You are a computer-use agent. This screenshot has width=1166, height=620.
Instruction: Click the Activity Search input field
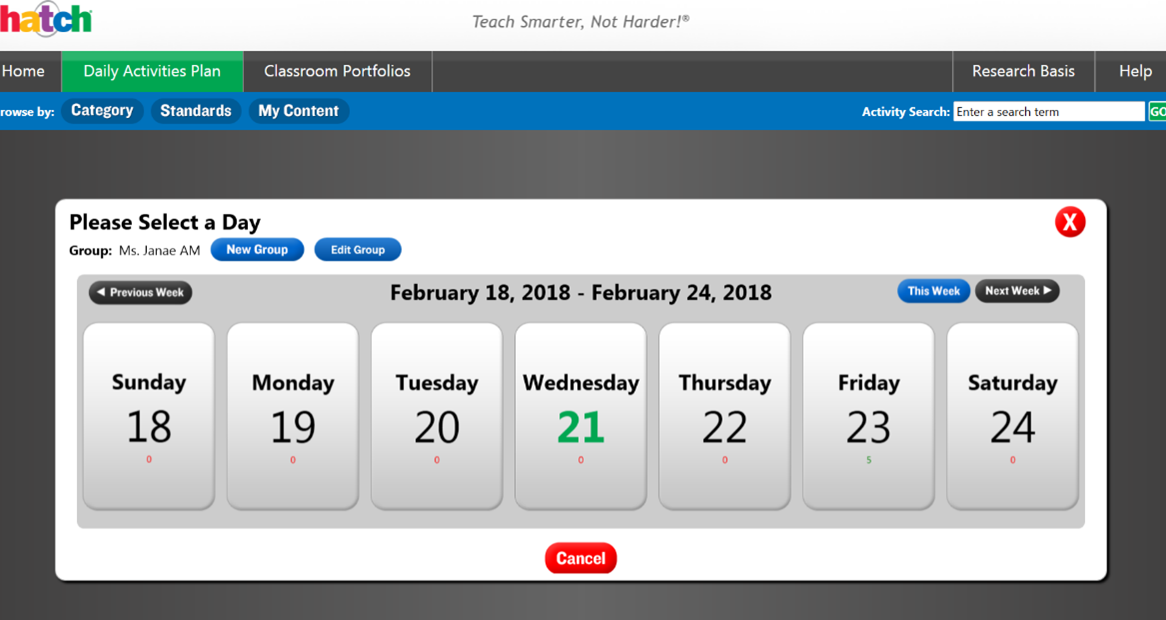coord(1049,112)
